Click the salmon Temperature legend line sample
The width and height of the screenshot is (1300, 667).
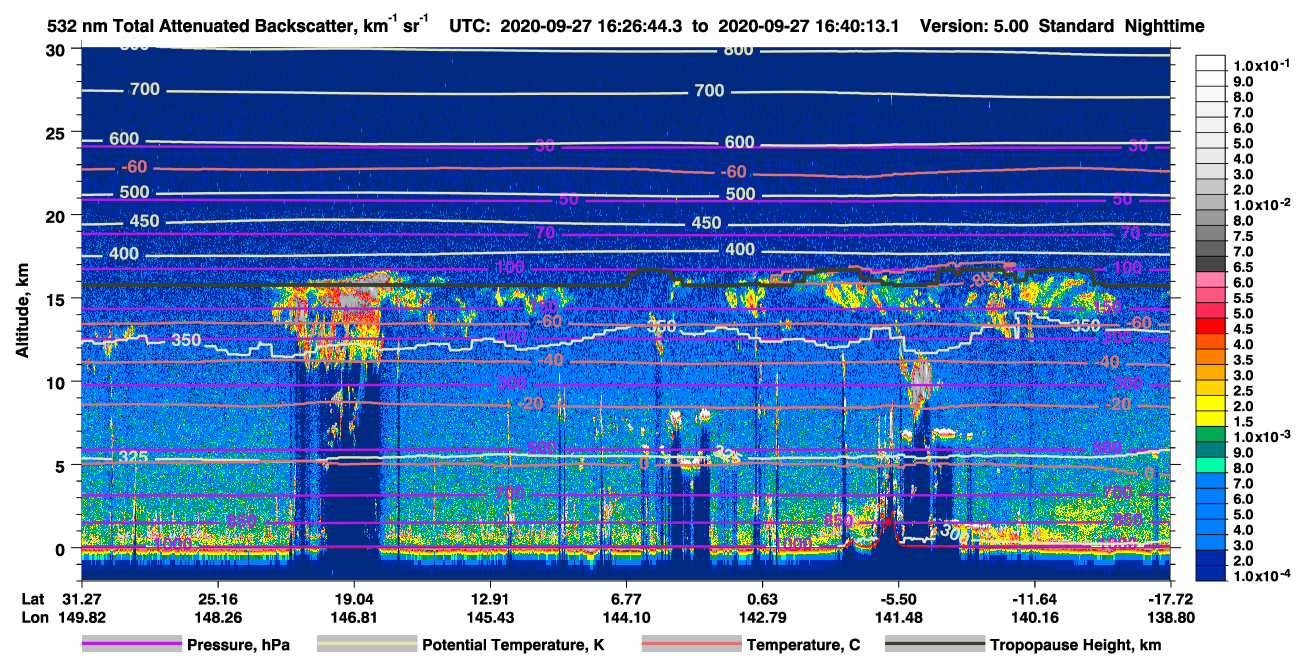coord(690,645)
